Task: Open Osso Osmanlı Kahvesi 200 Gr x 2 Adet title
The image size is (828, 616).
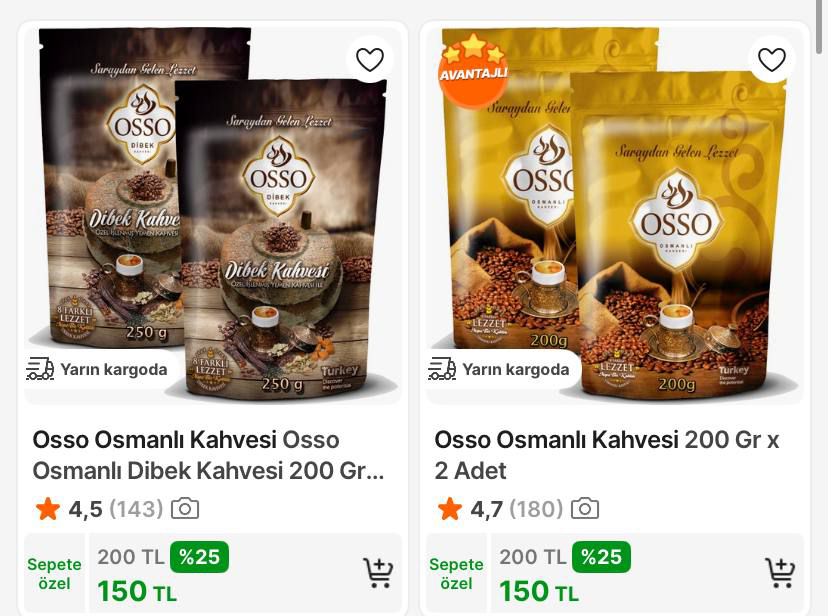Action: coord(607,455)
